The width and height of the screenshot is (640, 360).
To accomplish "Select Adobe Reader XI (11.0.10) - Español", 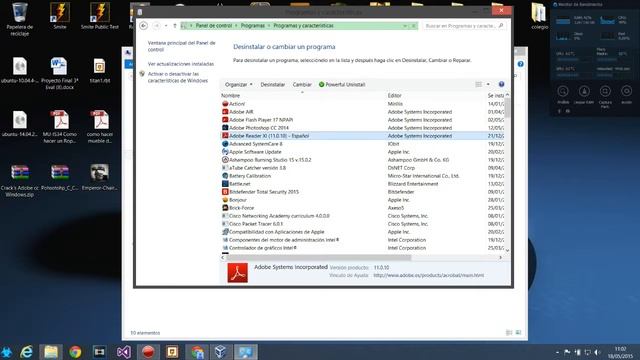I will pyautogui.click(x=363, y=136).
